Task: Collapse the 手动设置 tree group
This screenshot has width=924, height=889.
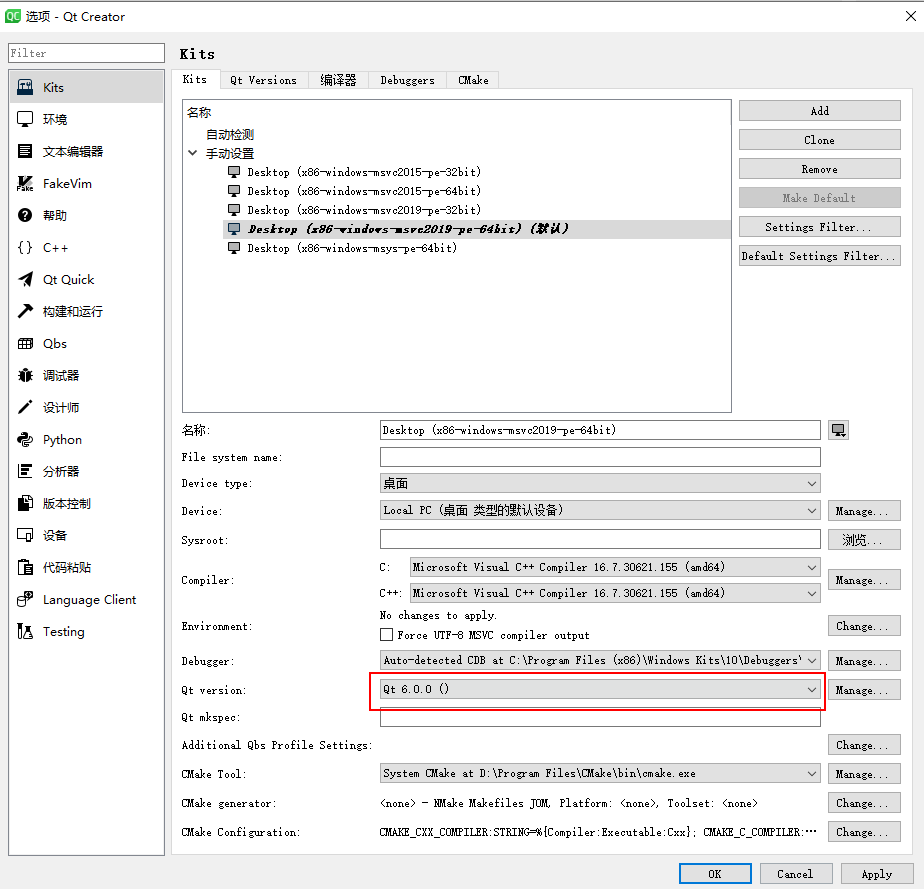Action: (192, 153)
